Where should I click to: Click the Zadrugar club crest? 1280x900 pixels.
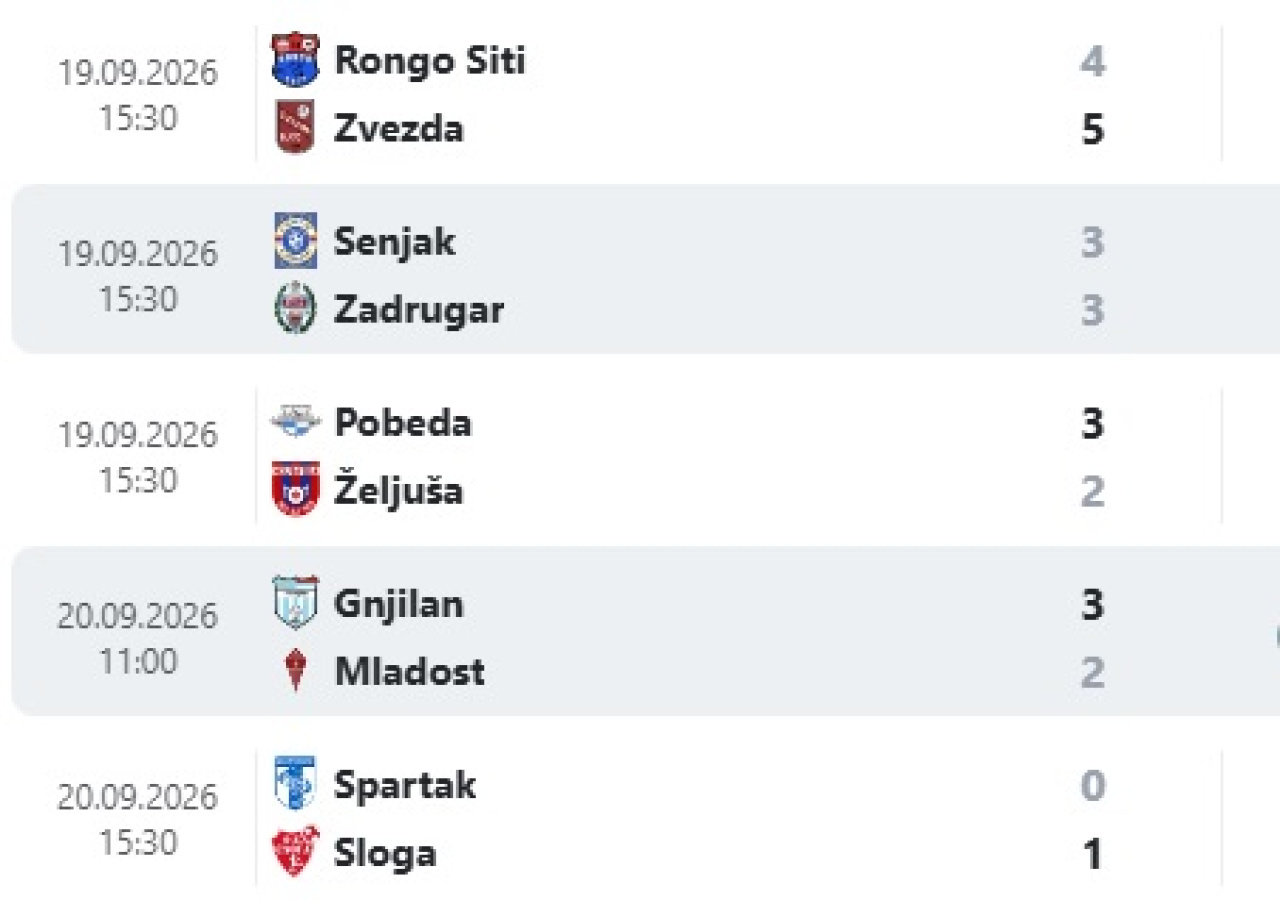point(295,309)
